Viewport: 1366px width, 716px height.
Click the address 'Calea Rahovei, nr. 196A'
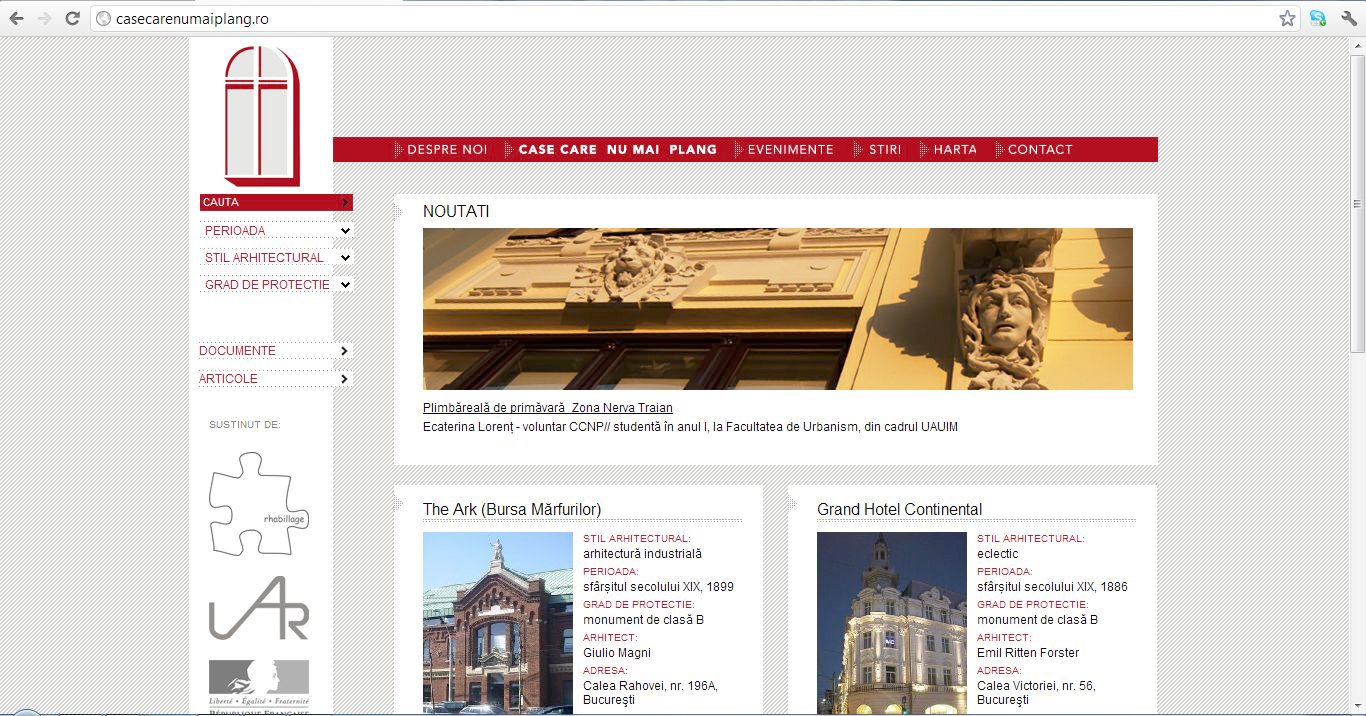(x=650, y=686)
